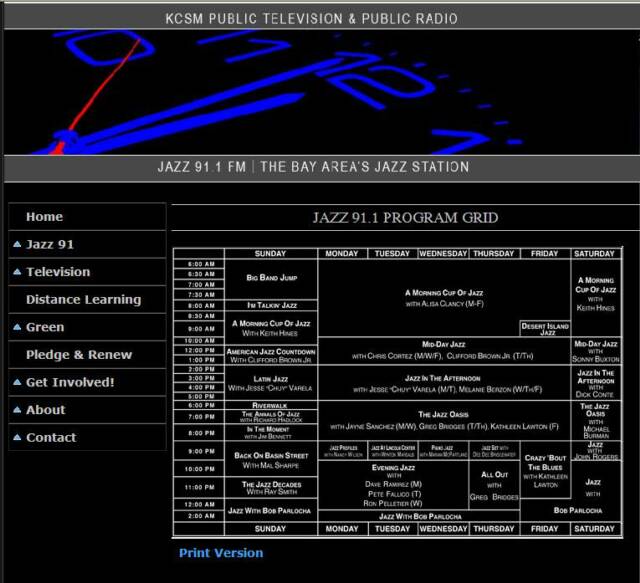Click the top SUNDAY column header

(271, 254)
